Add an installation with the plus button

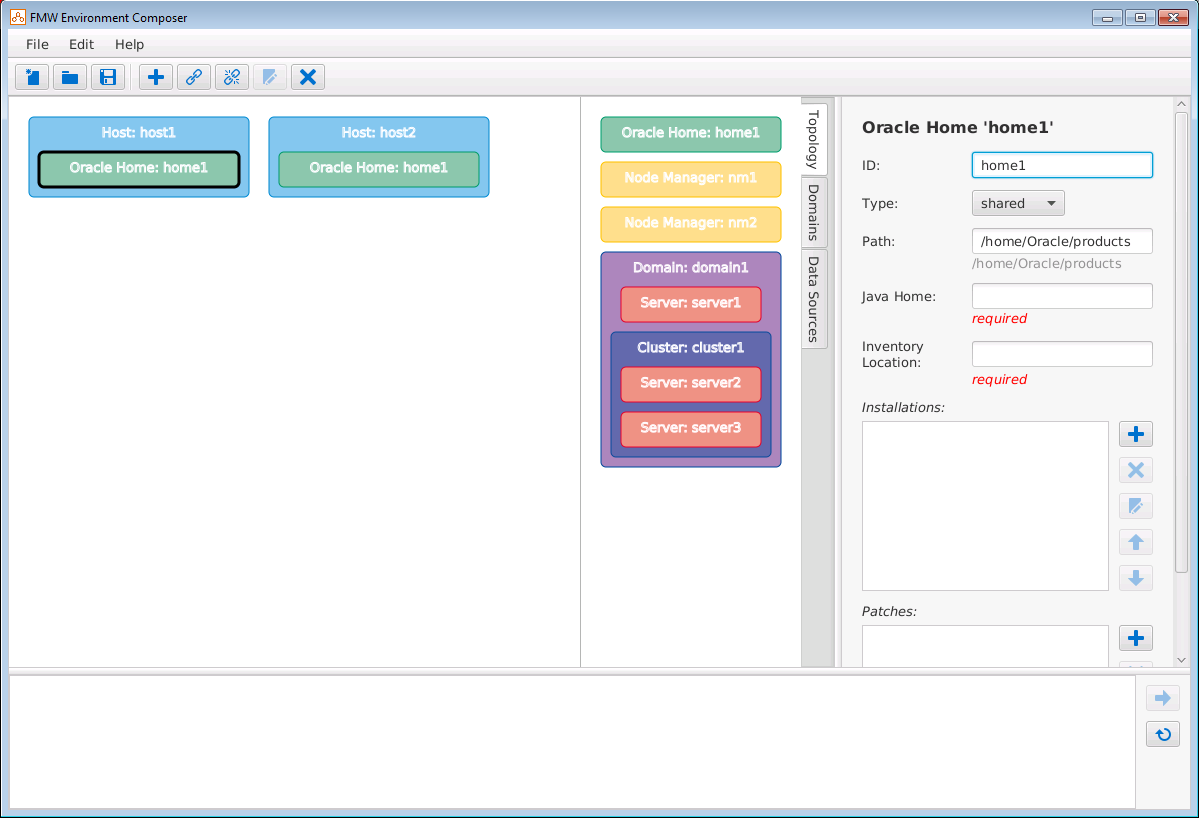[x=1136, y=434]
